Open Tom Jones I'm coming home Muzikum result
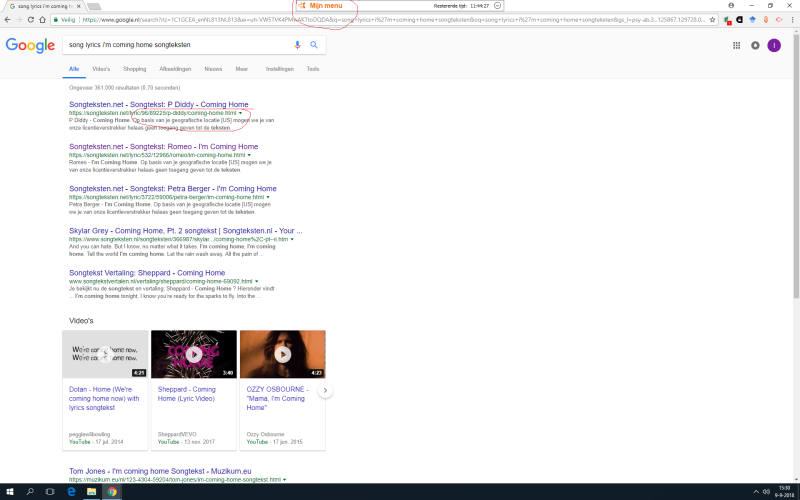The width and height of the screenshot is (800, 500). (160, 471)
